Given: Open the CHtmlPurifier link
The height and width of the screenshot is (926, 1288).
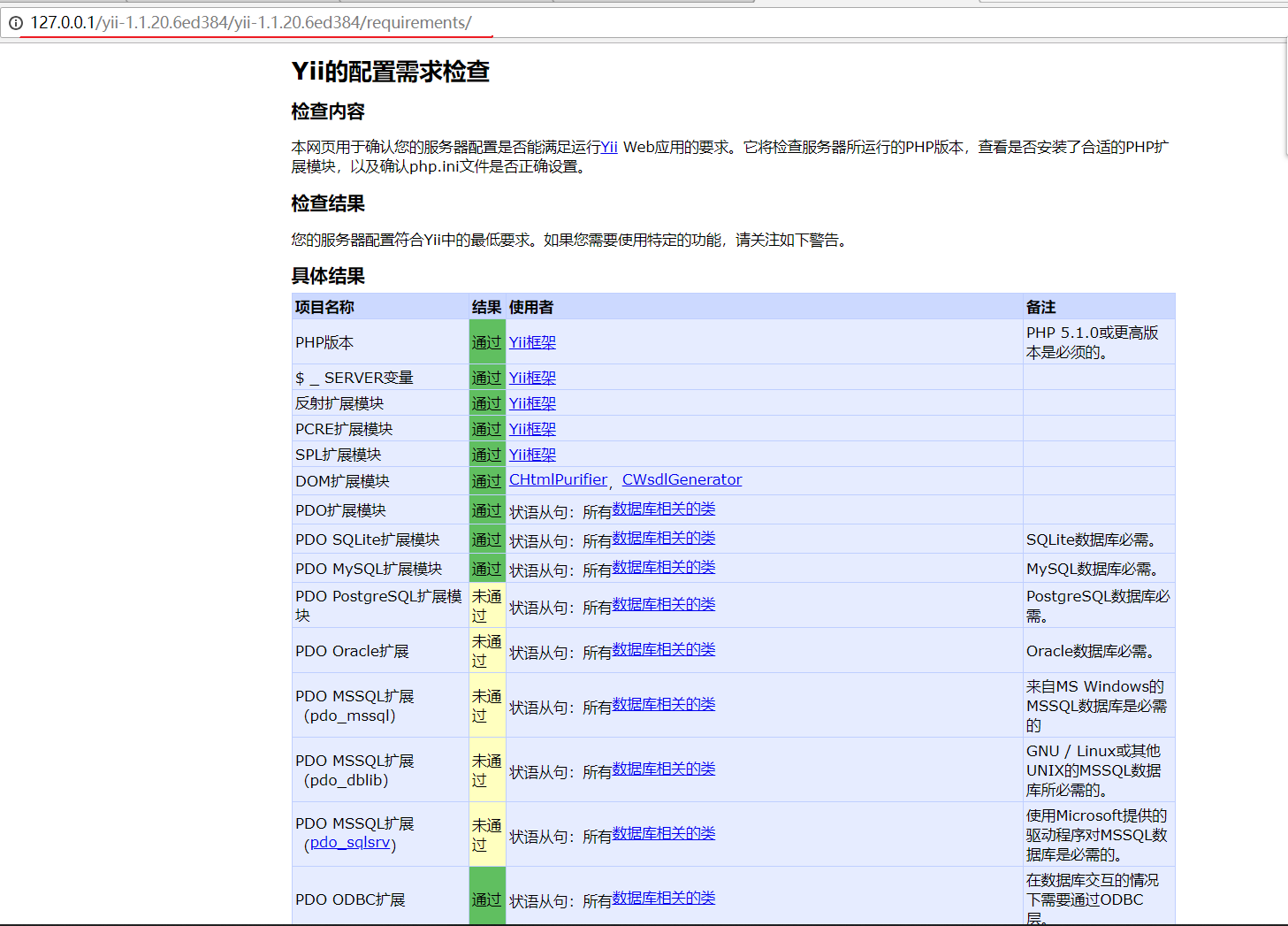Looking at the screenshot, I should click(558, 479).
